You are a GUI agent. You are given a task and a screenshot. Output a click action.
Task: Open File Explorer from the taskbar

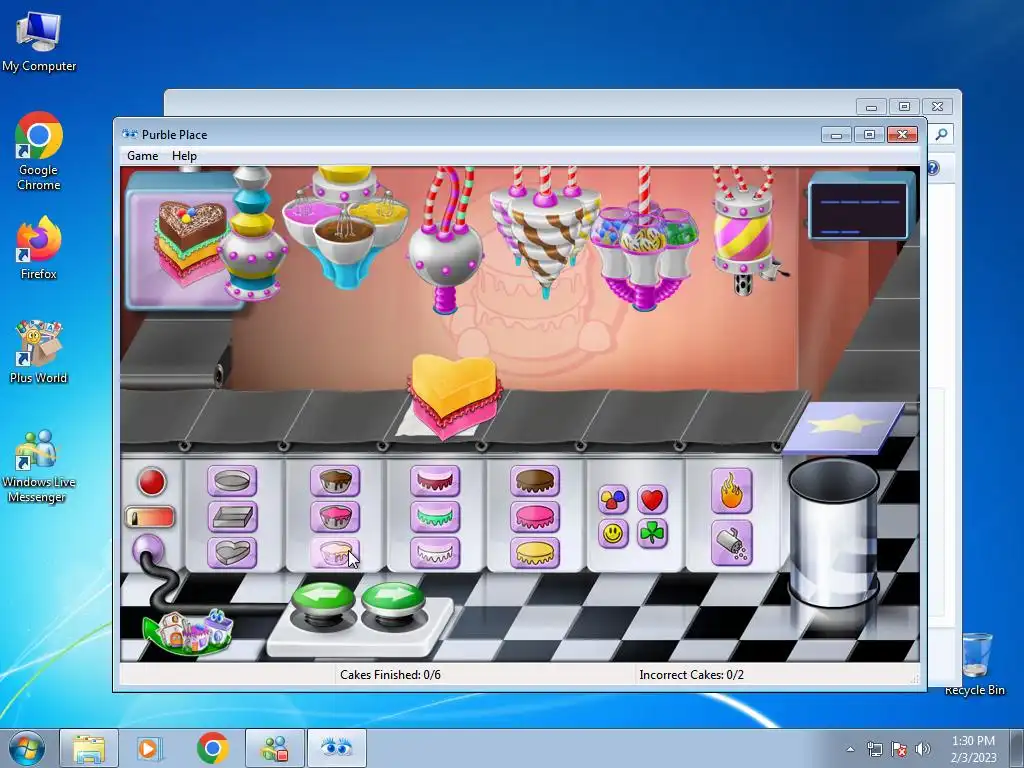click(x=89, y=748)
